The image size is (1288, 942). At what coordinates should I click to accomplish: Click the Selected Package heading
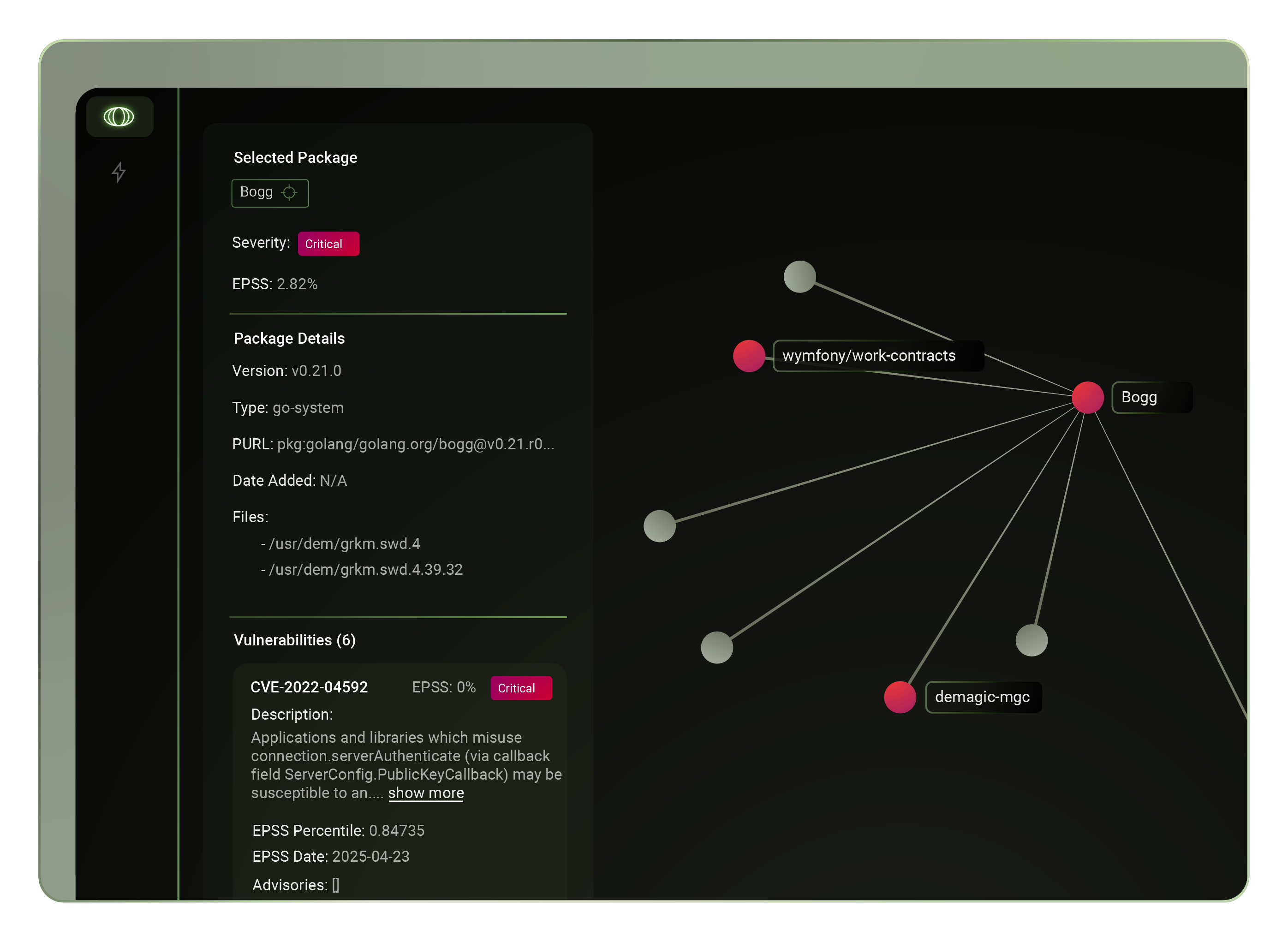(295, 157)
